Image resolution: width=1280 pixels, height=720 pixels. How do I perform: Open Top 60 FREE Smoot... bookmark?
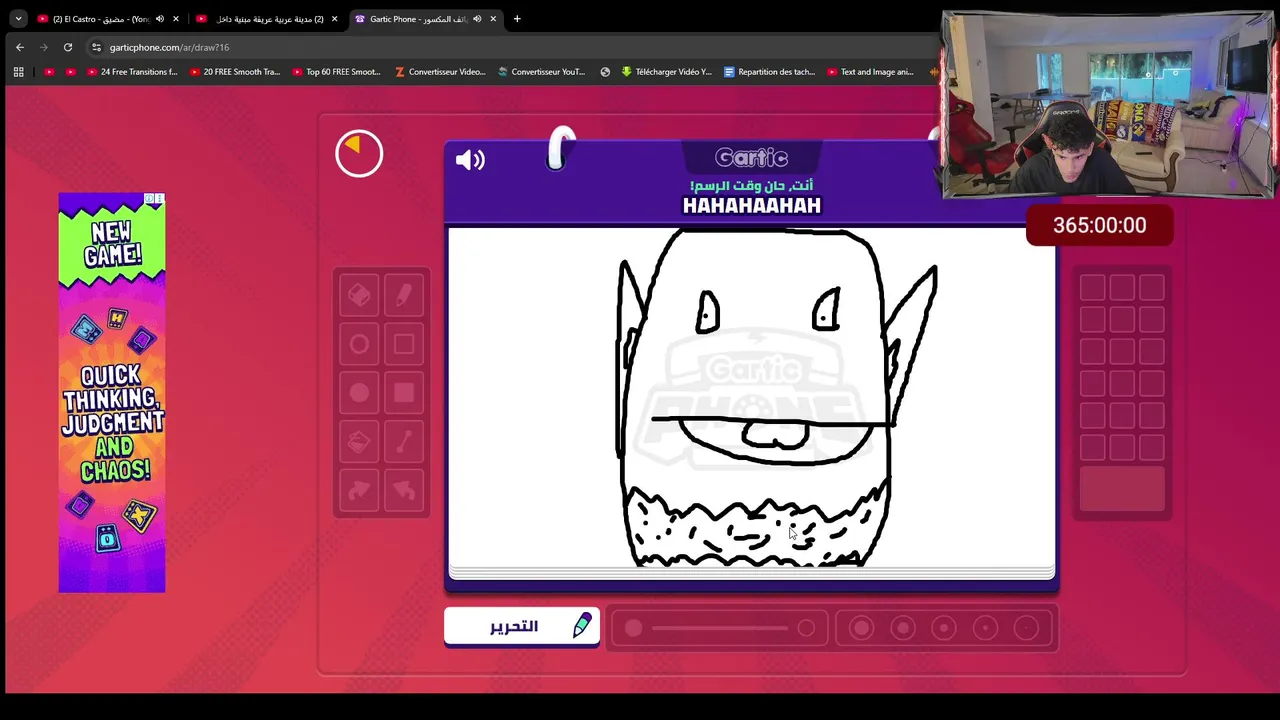coord(337,72)
